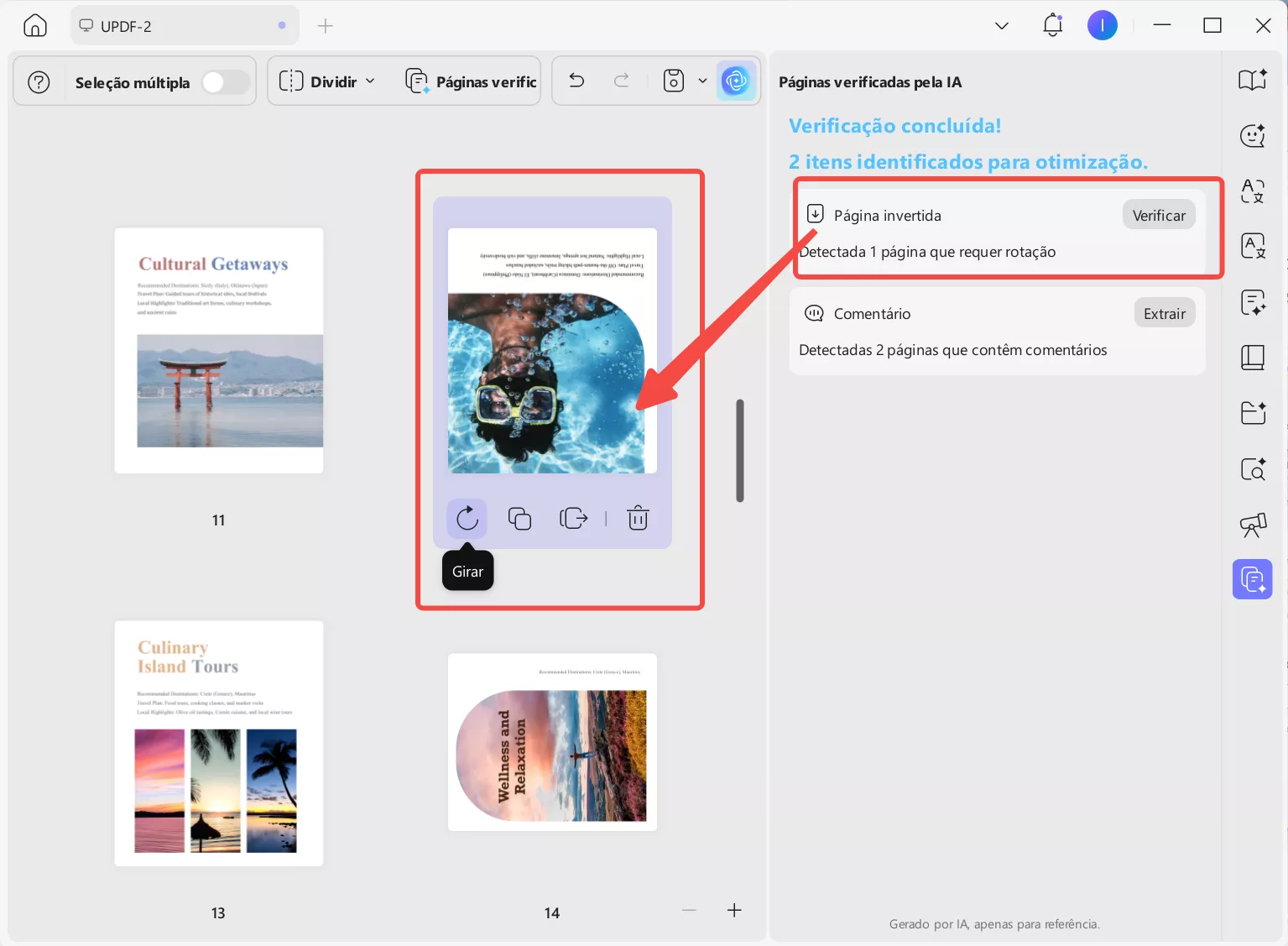
Task: Extract the selected page using the export icon
Action: pos(573,519)
